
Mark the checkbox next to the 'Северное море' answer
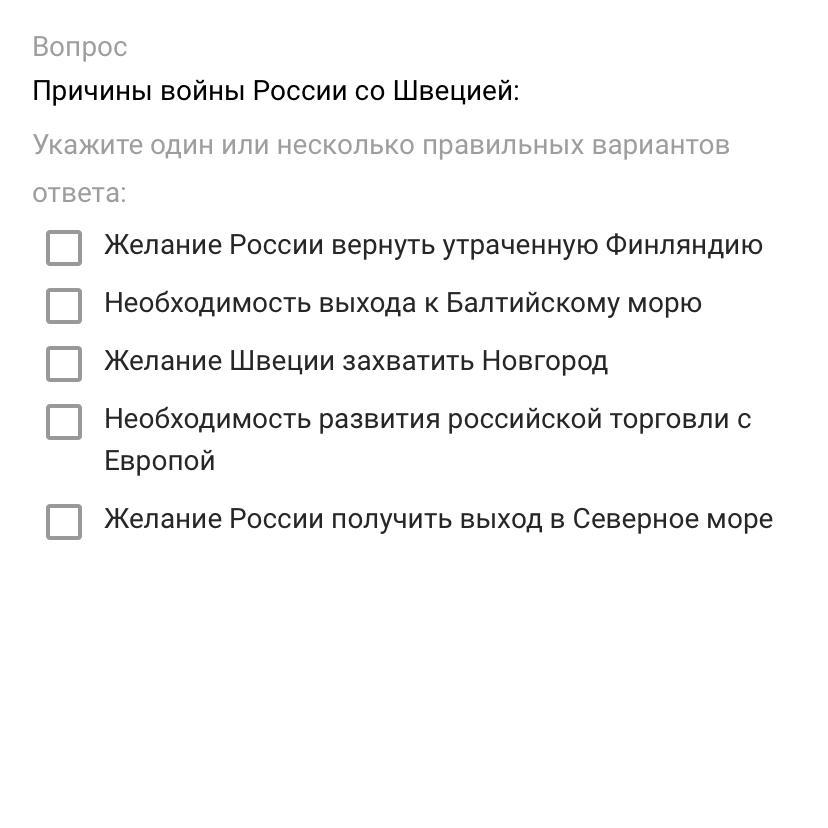pos(64,522)
